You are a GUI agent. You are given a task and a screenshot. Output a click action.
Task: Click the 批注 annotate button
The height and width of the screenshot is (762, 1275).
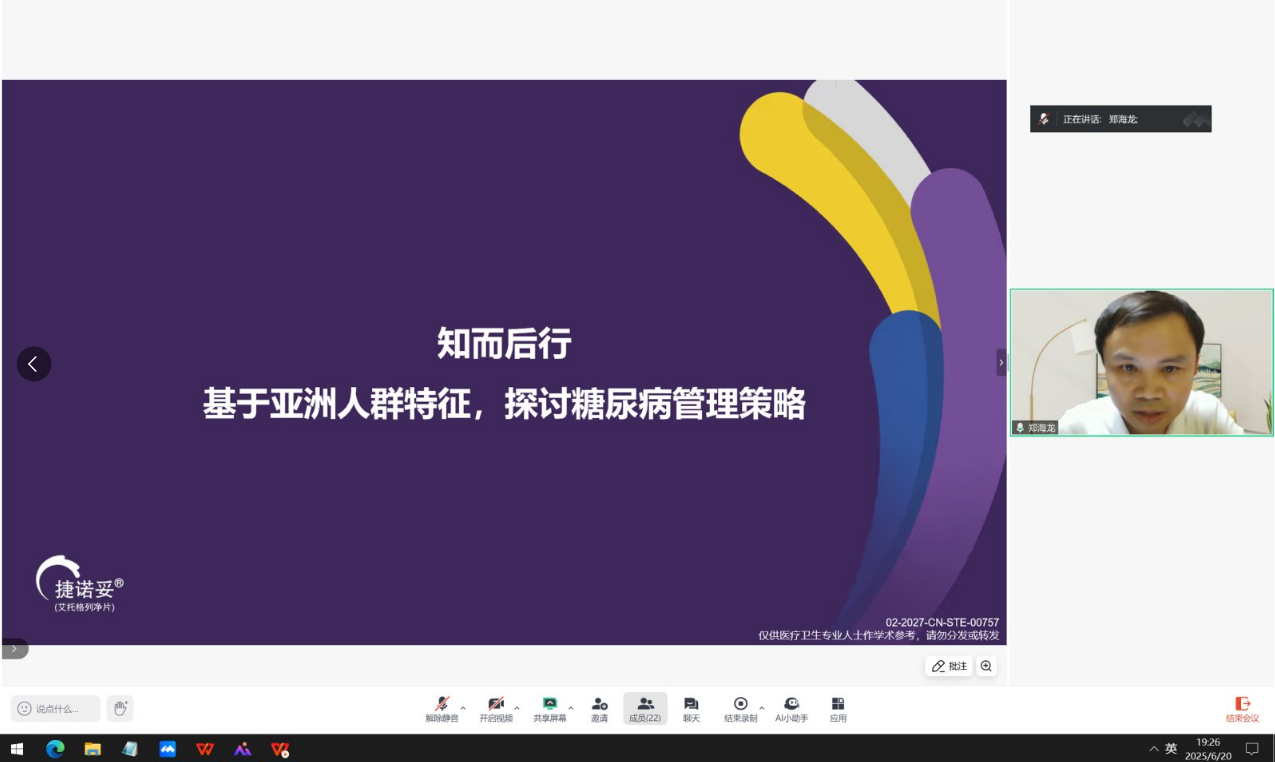click(949, 666)
